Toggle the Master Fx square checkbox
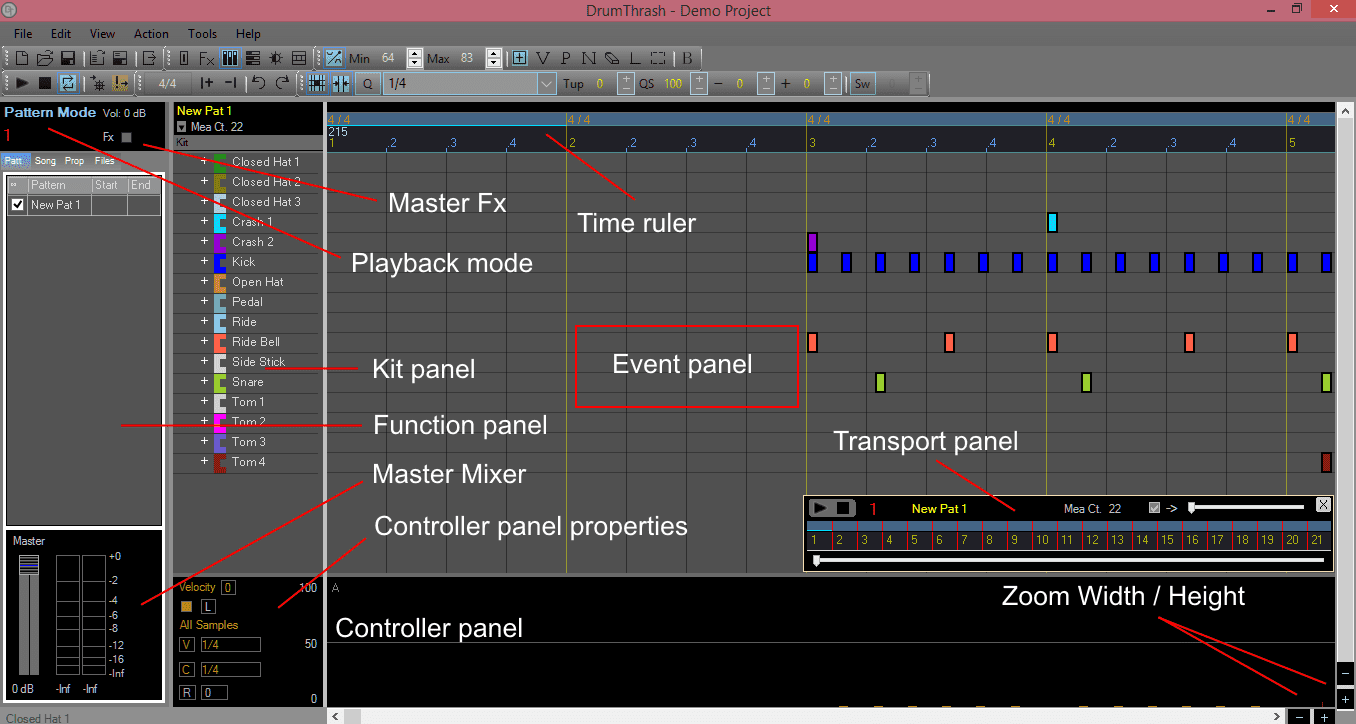1356x724 pixels. (x=126, y=137)
